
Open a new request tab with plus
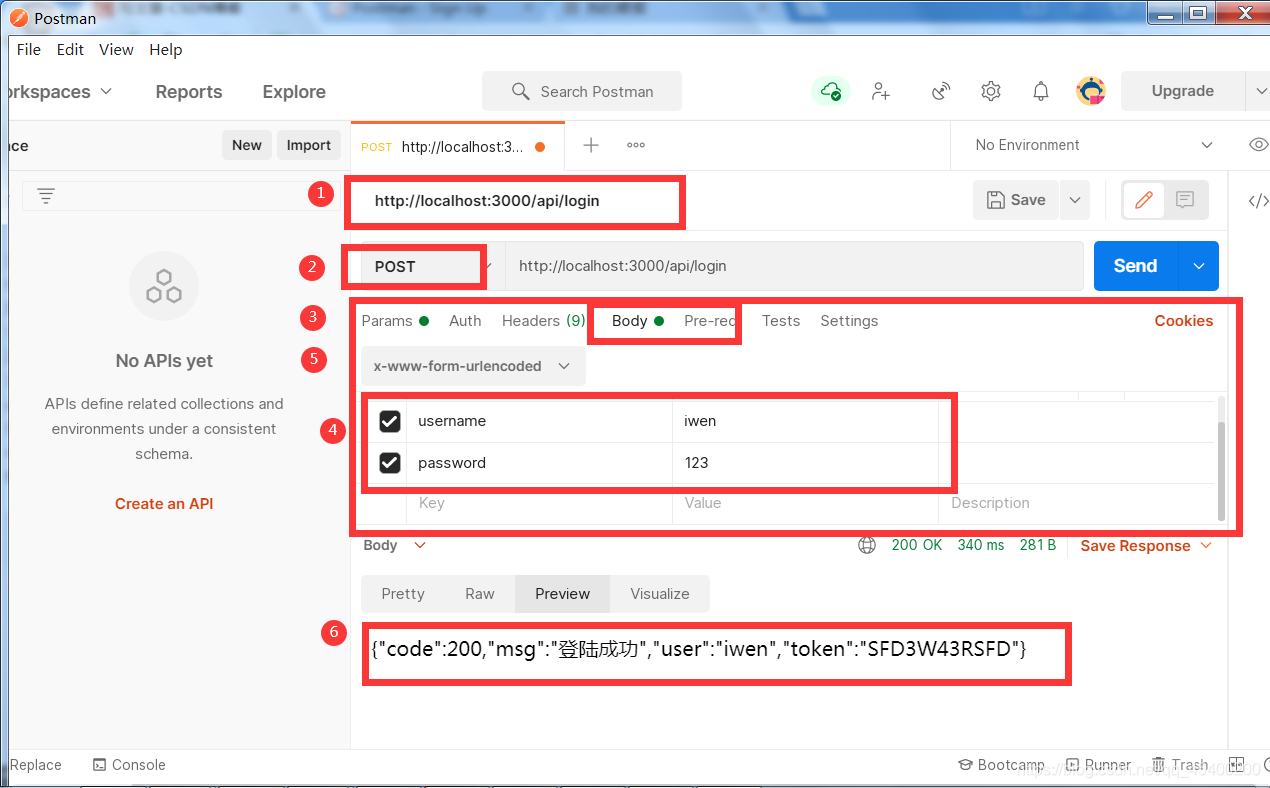591,145
